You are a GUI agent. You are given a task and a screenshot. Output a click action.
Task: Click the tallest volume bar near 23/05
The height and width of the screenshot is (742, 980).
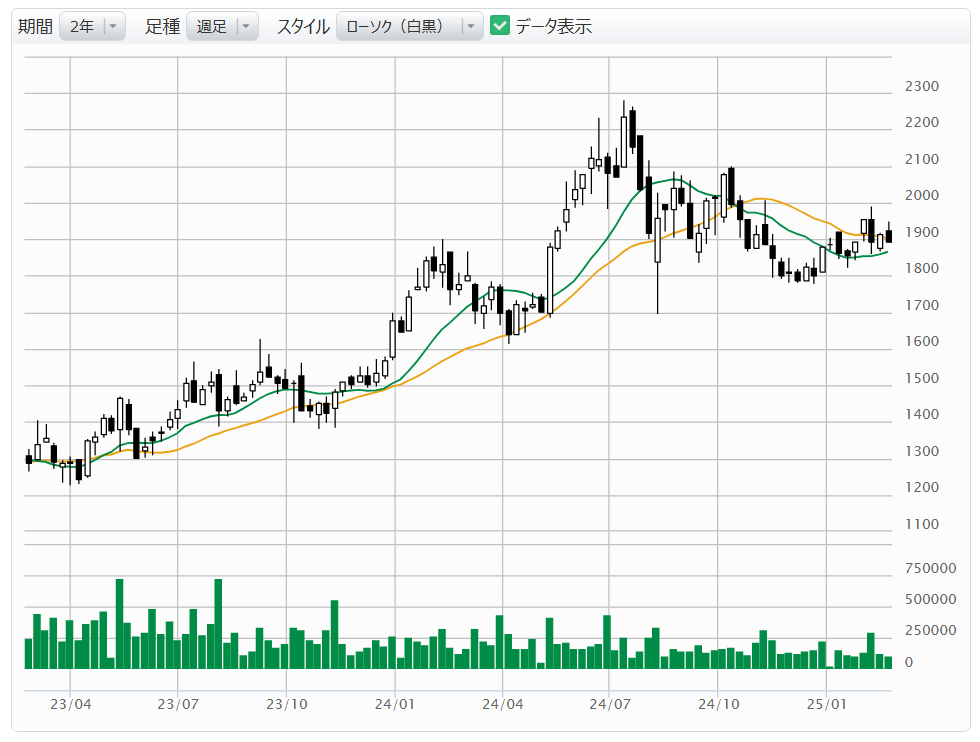119,623
